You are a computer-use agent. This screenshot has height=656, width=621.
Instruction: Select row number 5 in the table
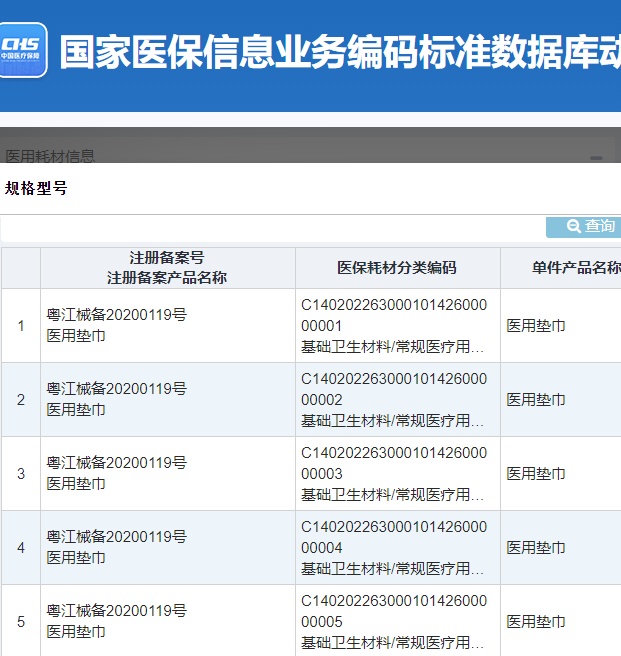coord(21,621)
